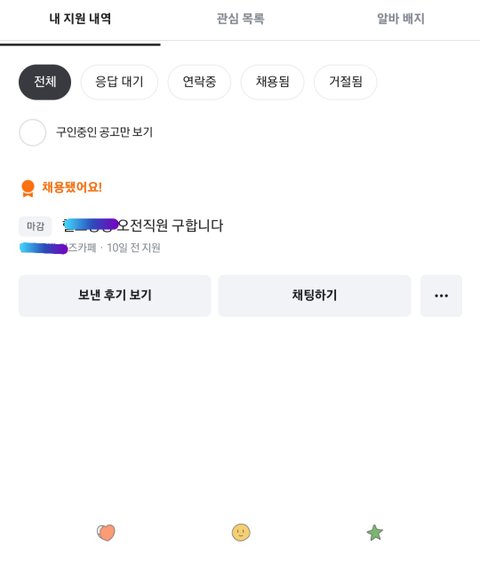Click the 마감 status tag

click(35, 226)
